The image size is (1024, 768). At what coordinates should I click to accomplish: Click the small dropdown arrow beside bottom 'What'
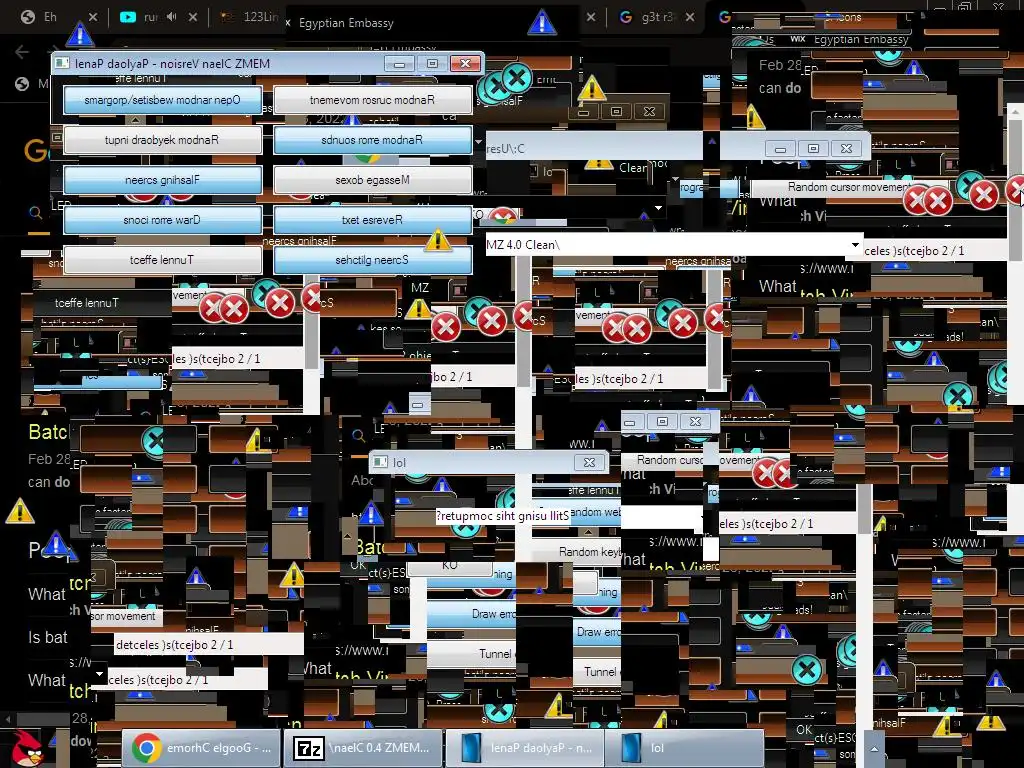click(x=99, y=673)
